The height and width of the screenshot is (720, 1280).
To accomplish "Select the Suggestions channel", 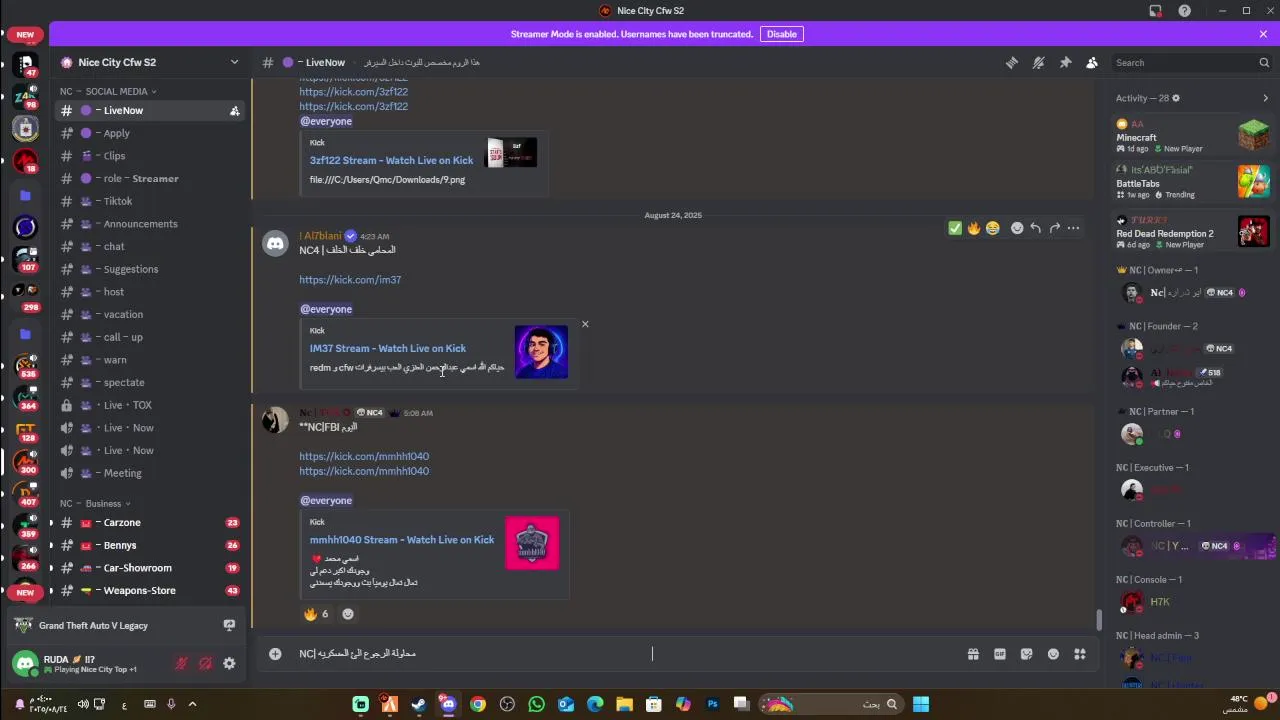I will tap(150, 269).
